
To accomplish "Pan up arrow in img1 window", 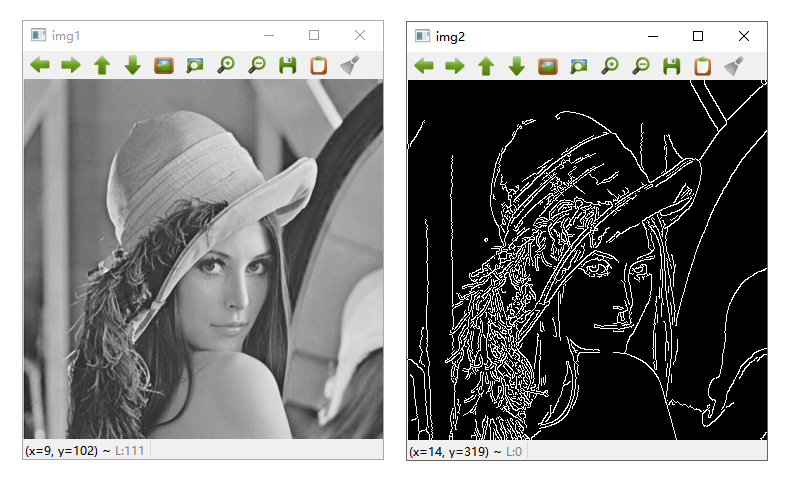I will 102,65.
